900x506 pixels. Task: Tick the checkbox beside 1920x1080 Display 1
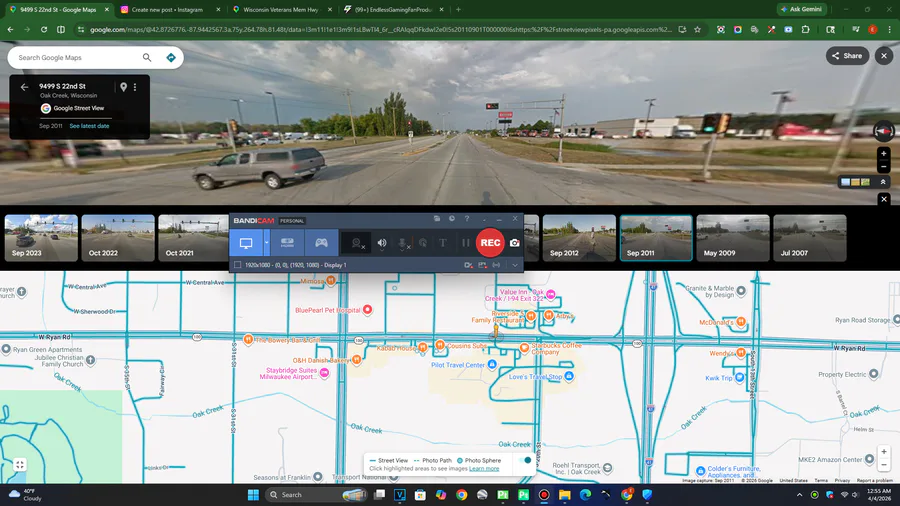pos(237,265)
